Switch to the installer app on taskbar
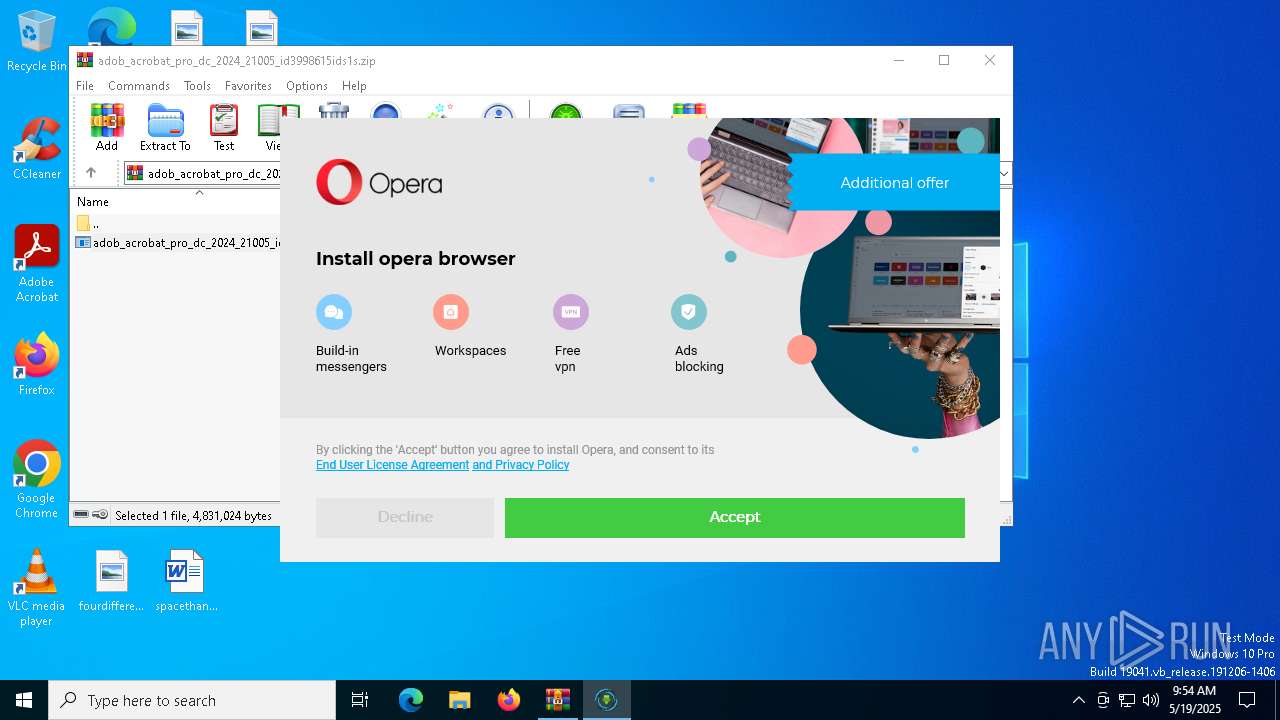This screenshot has height=720, width=1280. (606, 700)
